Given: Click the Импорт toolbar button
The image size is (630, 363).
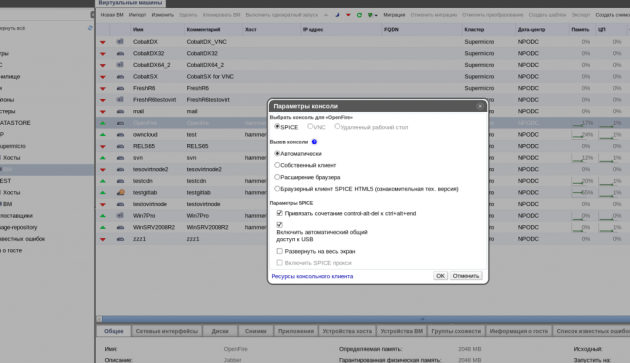Looking at the screenshot, I should tap(137, 15).
